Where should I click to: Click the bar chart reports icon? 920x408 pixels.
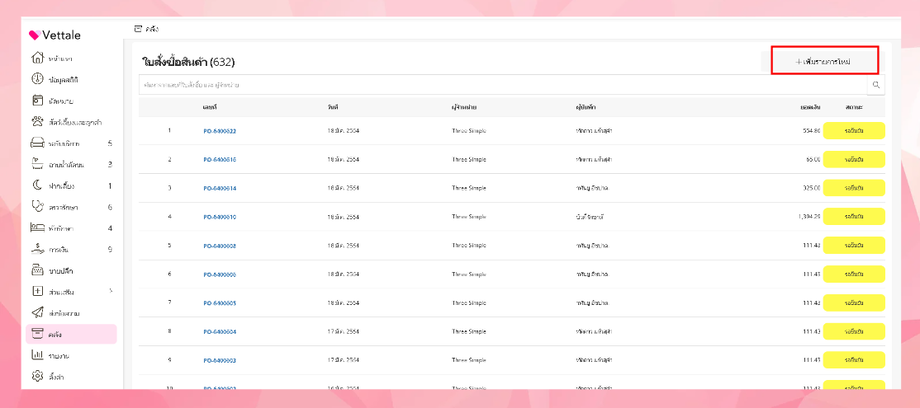click(x=37, y=355)
